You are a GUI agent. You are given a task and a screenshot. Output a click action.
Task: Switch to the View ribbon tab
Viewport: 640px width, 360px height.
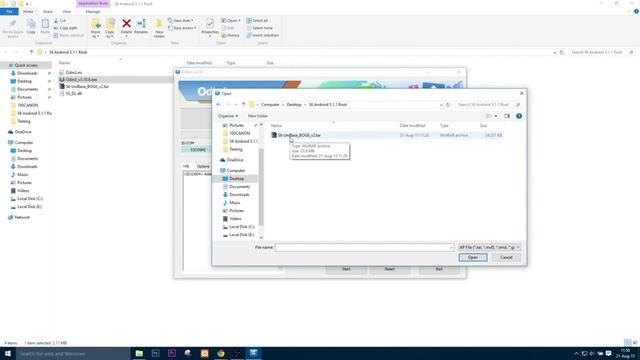click(x=67, y=12)
